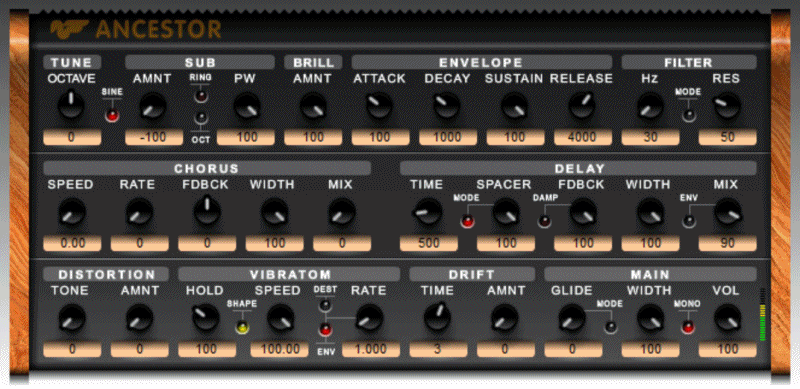Click the Envelope ATTACK knob
800x389 pixels.
pyautogui.click(x=379, y=106)
